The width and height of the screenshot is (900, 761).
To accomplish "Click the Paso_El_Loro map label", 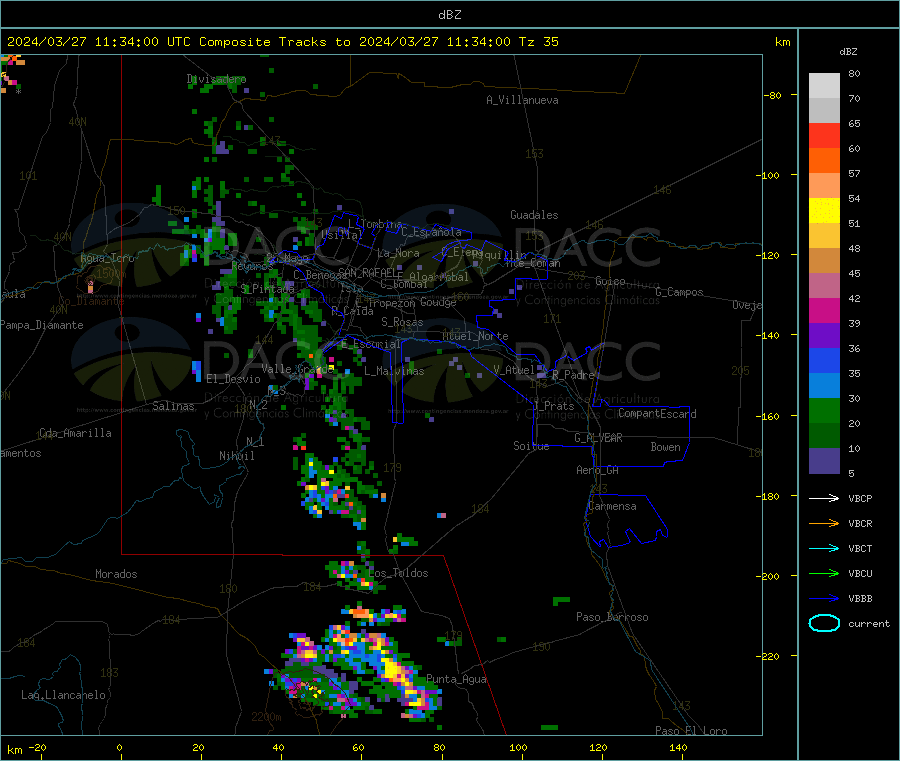I will (692, 731).
